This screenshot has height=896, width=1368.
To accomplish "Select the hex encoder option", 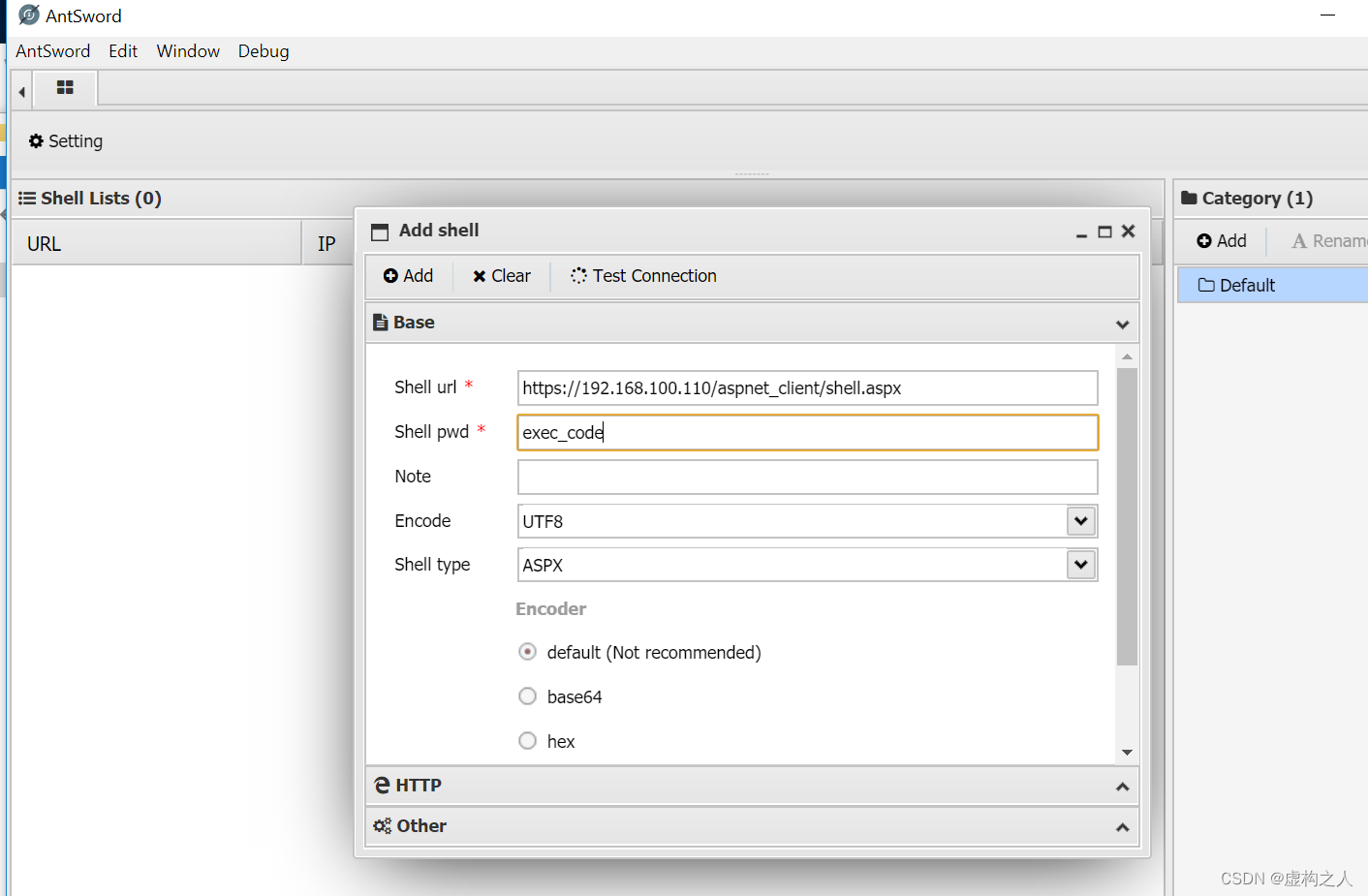I will [x=528, y=741].
